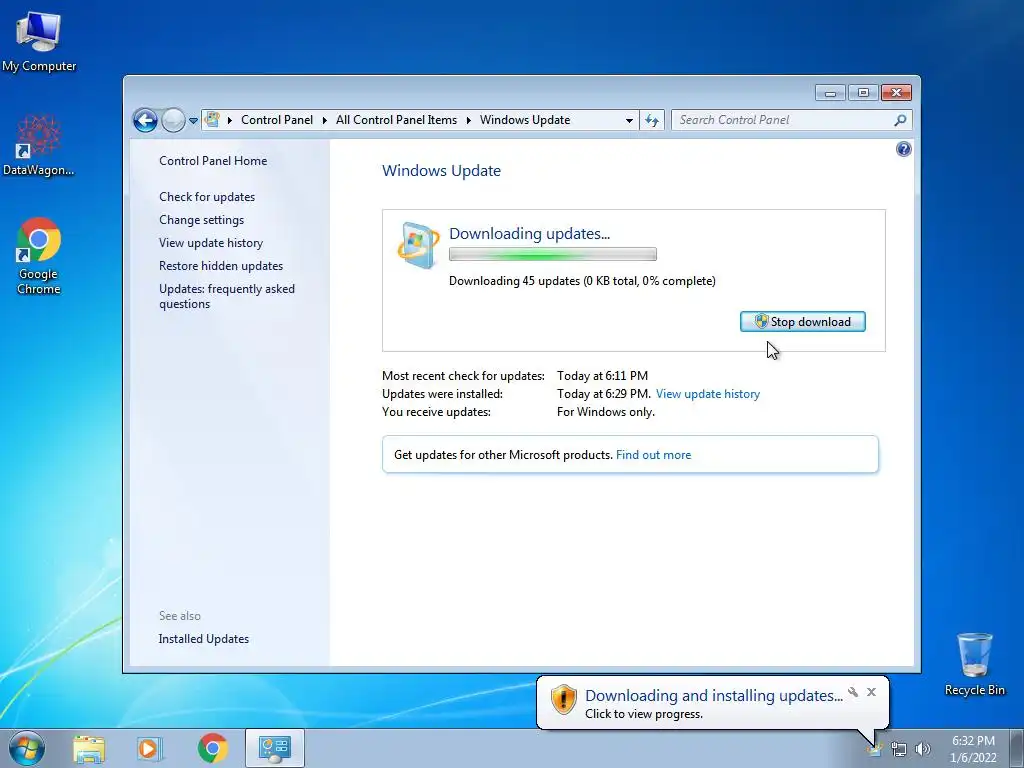
Task: Click the grayed Forward navigation arrow
Action: [x=173, y=120]
